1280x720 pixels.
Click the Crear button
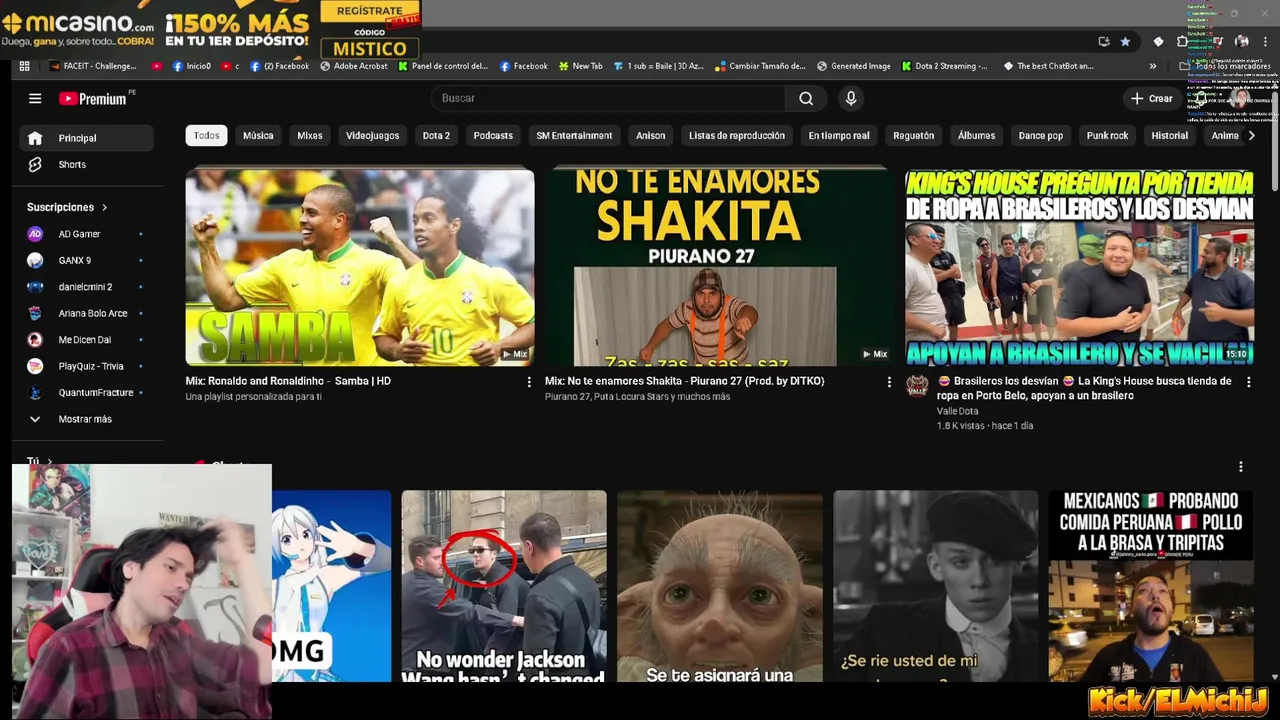[1152, 98]
